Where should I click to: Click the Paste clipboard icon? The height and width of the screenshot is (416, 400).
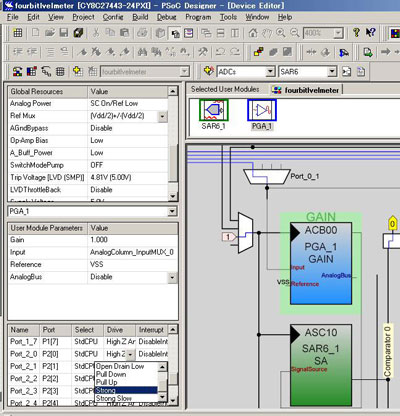pyautogui.click(x=124, y=33)
